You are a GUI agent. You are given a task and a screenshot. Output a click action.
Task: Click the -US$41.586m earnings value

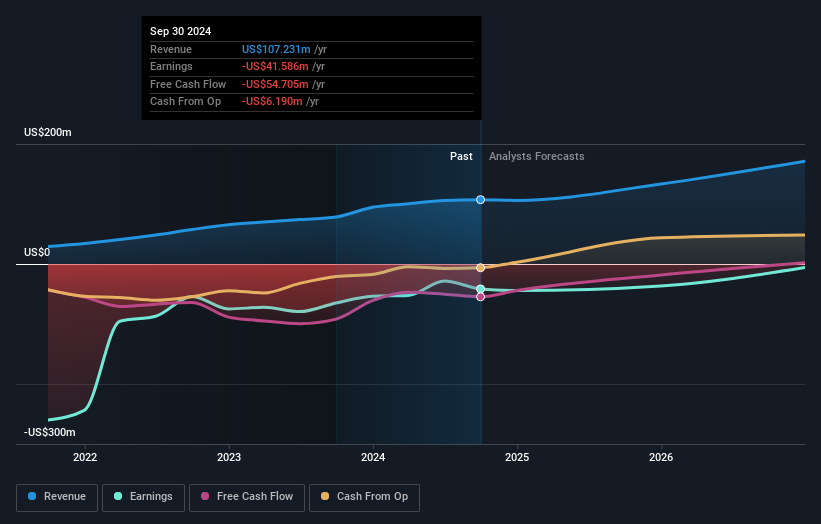point(275,66)
